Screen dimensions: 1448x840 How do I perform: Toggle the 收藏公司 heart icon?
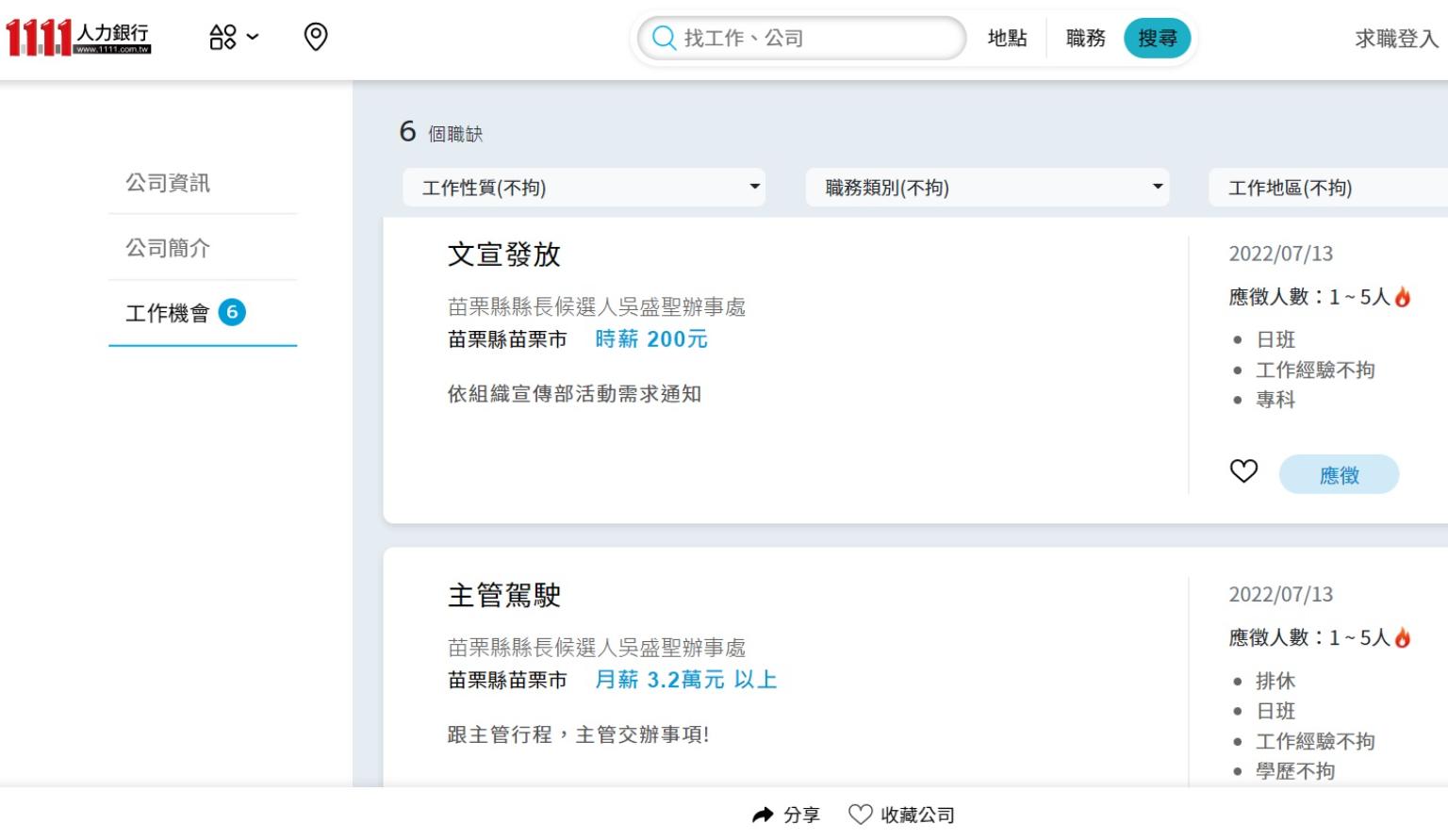(x=860, y=815)
